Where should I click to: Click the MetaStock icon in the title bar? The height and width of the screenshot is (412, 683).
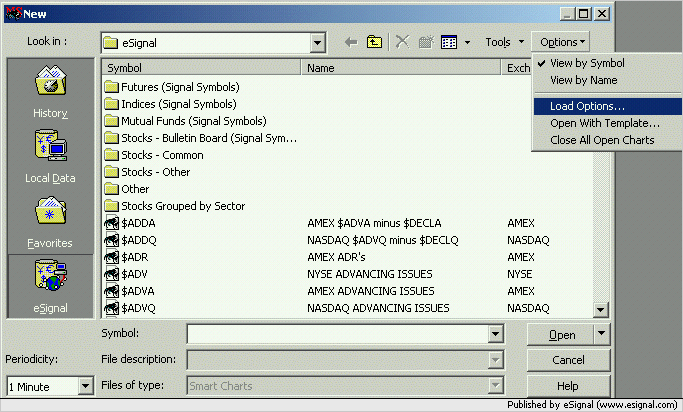[x=13, y=14]
